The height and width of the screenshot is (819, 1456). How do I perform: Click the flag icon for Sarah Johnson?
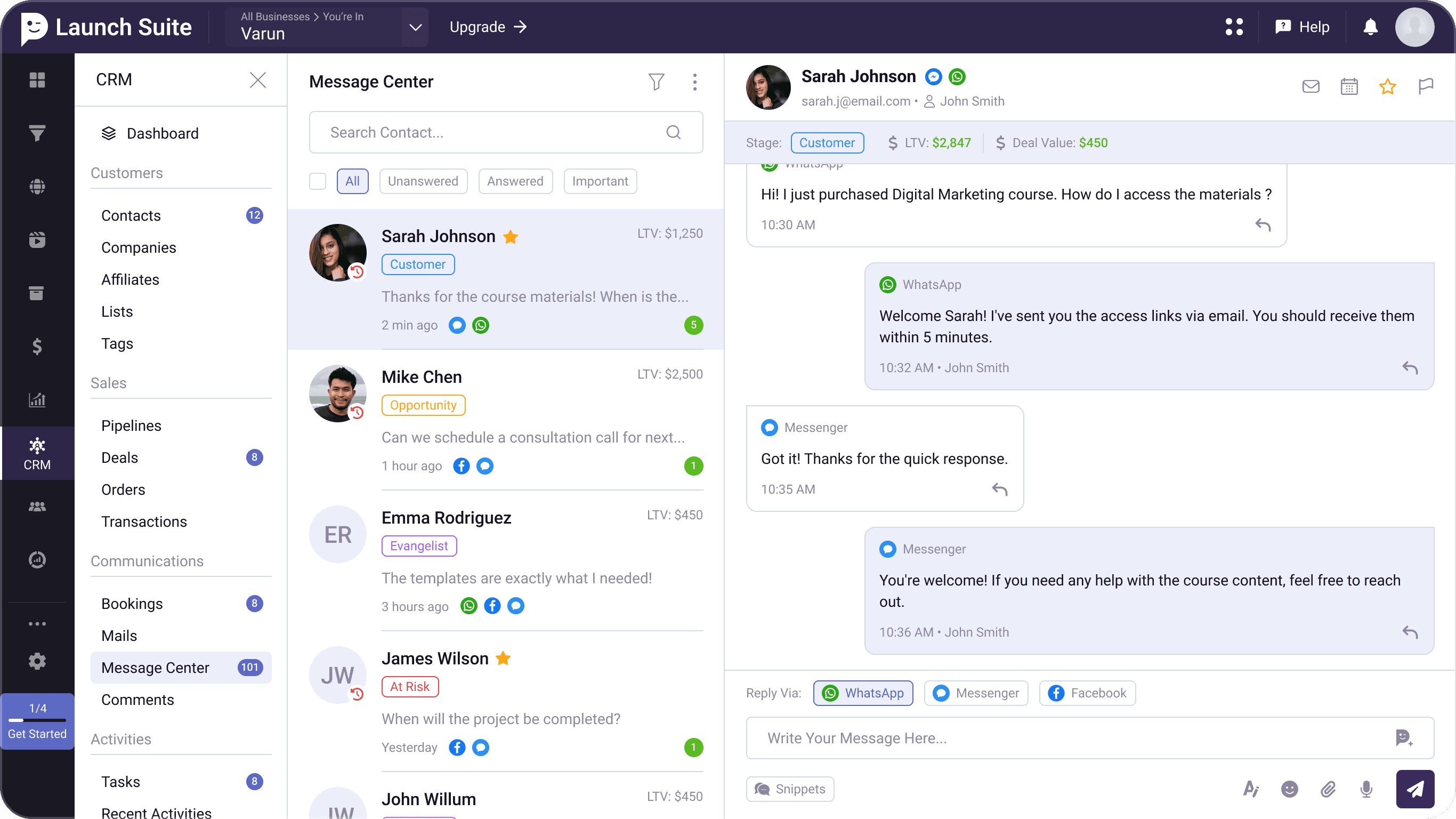pyautogui.click(x=1426, y=86)
